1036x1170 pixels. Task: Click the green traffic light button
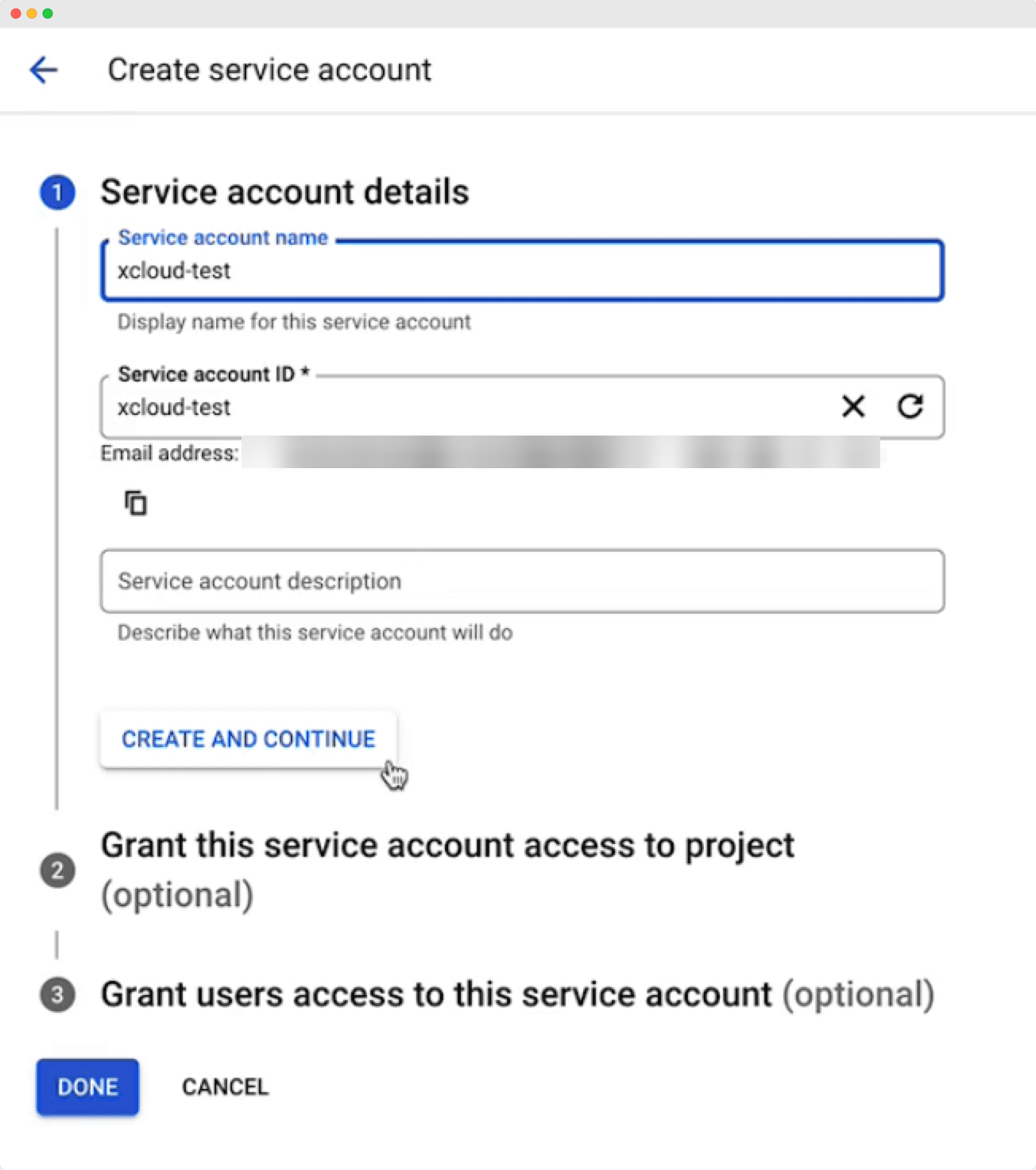click(49, 13)
